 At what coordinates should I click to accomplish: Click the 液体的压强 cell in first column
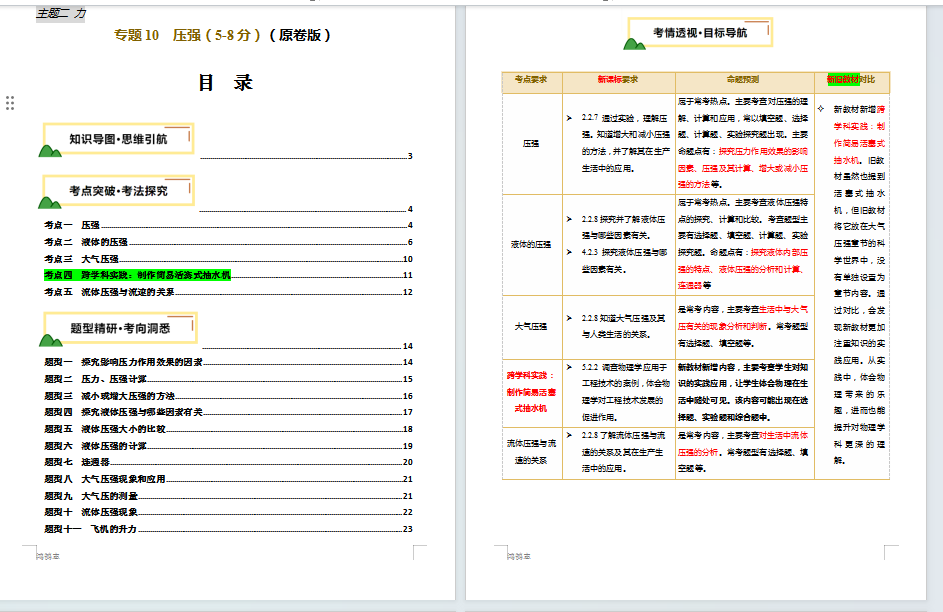(x=531, y=244)
